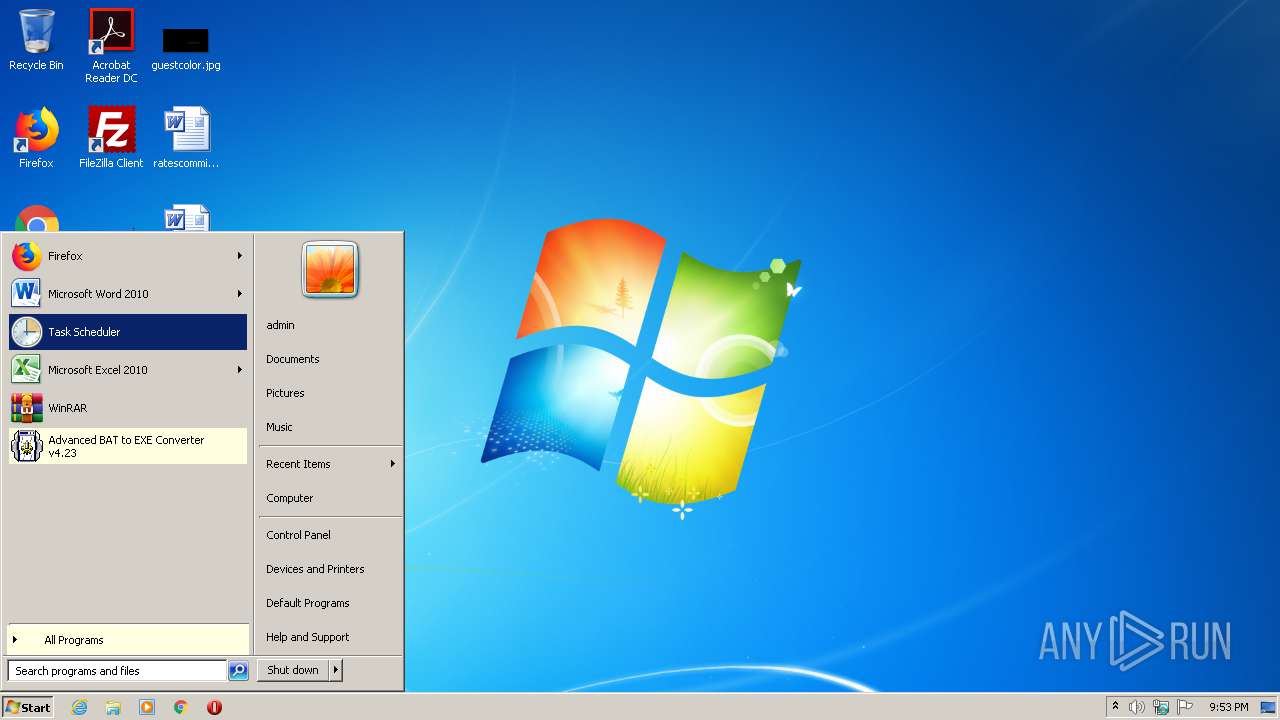
Task: Click the Microsoft Excel 2010 icon in the Start menu
Action: [x=27, y=370]
